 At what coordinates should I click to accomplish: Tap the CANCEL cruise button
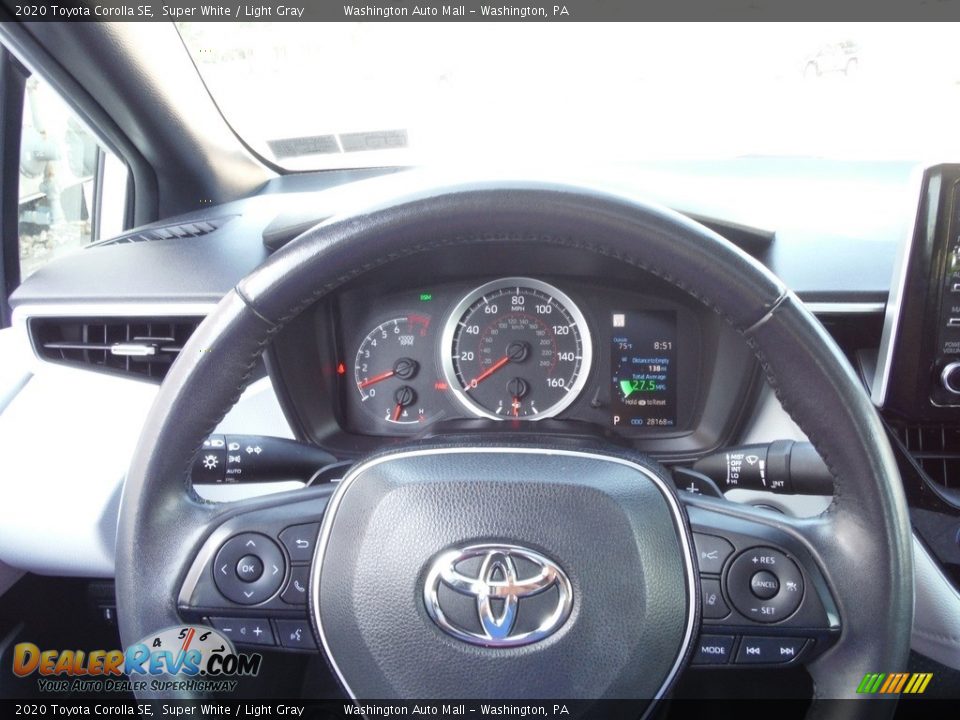coord(764,585)
